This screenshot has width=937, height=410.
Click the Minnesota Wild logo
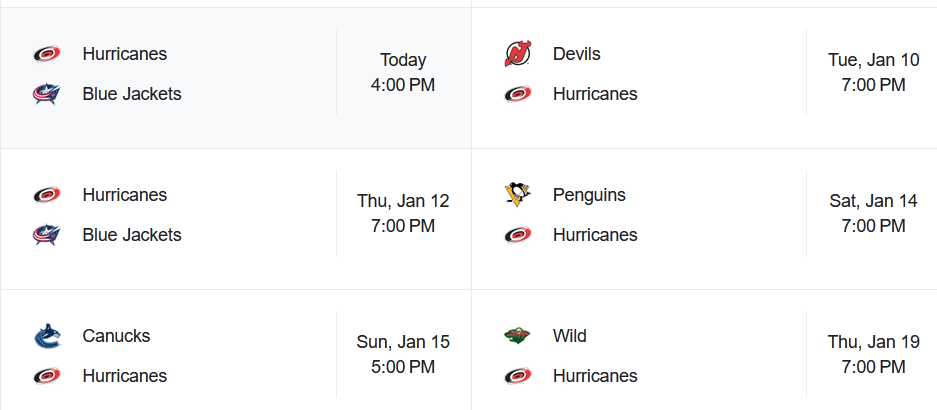coord(517,336)
